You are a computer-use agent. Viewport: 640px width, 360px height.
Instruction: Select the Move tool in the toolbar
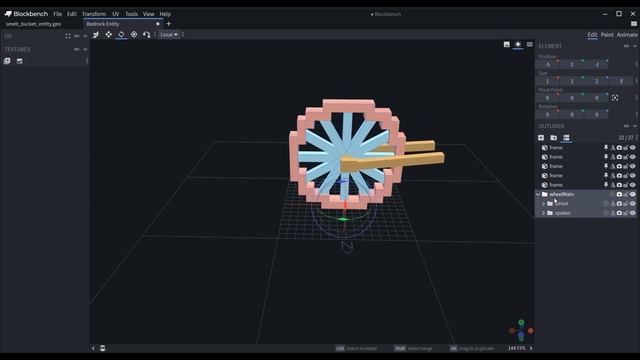(x=108, y=35)
